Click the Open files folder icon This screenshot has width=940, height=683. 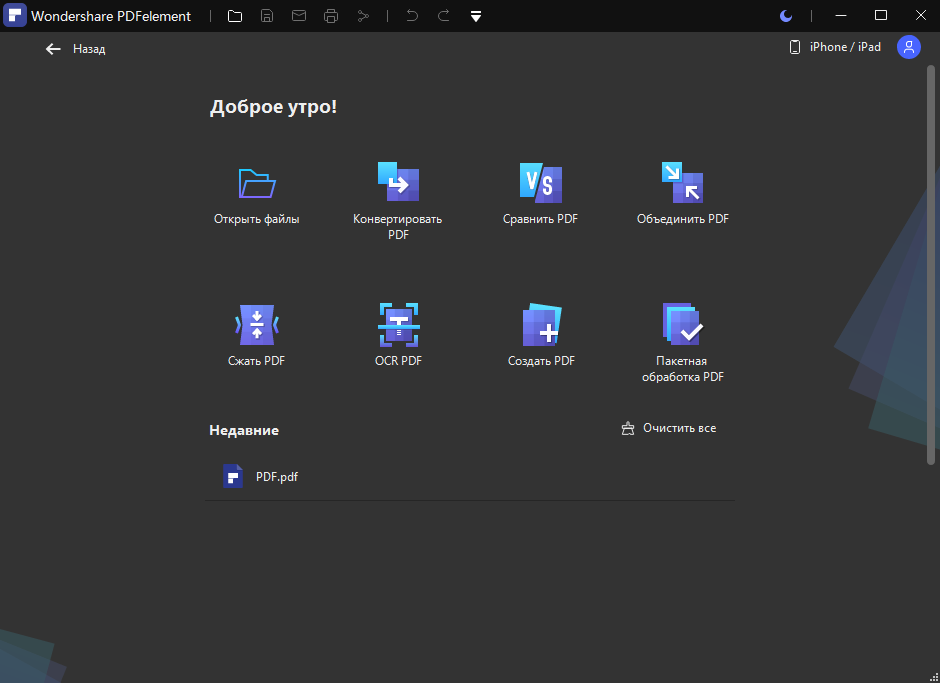click(x=257, y=183)
